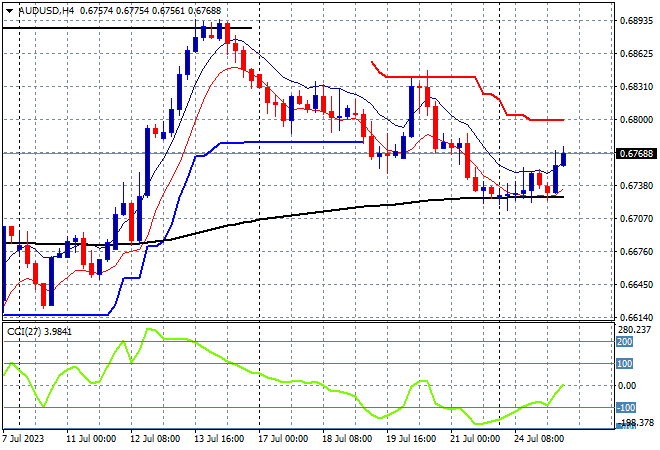Viewport: 660px width, 450px height.
Task: Click the CCI 200 level marker
Action: [x=624, y=342]
